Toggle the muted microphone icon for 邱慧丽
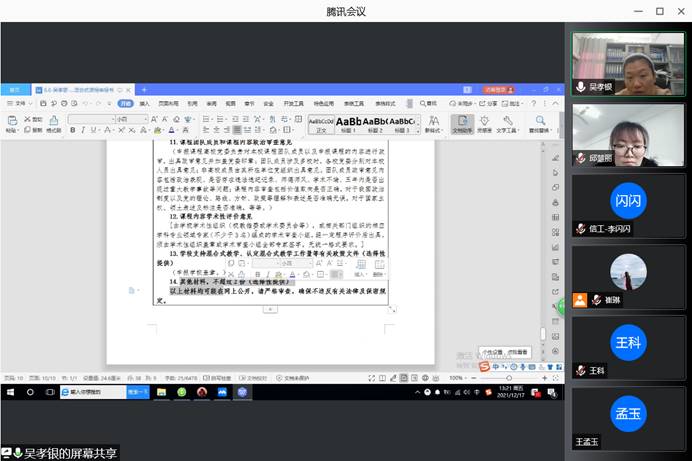This screenshot has width=692, height=461. coord(579,159)
